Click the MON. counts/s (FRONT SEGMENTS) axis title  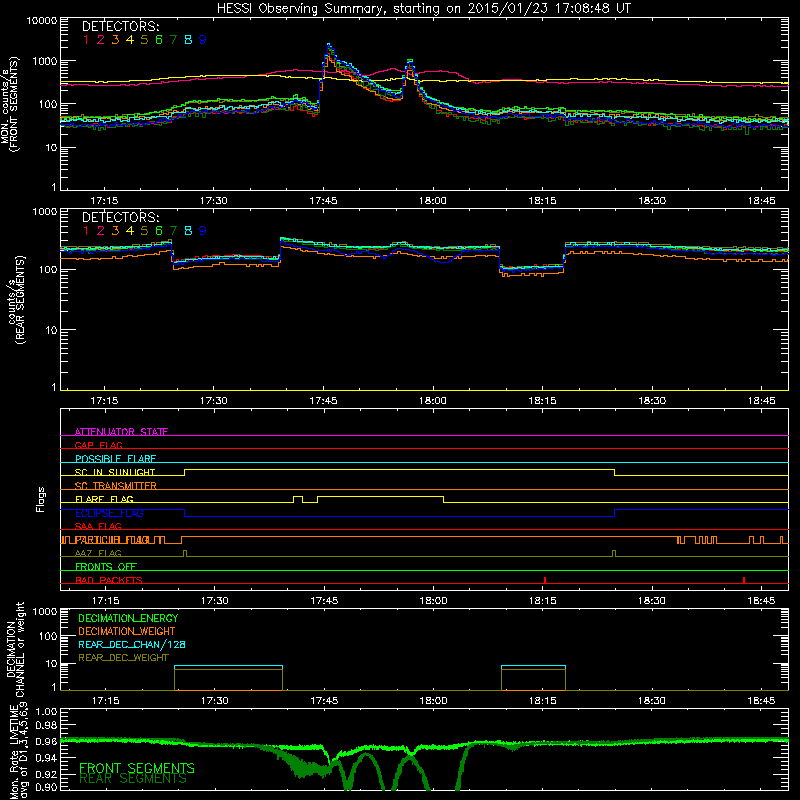click(9, 104)
